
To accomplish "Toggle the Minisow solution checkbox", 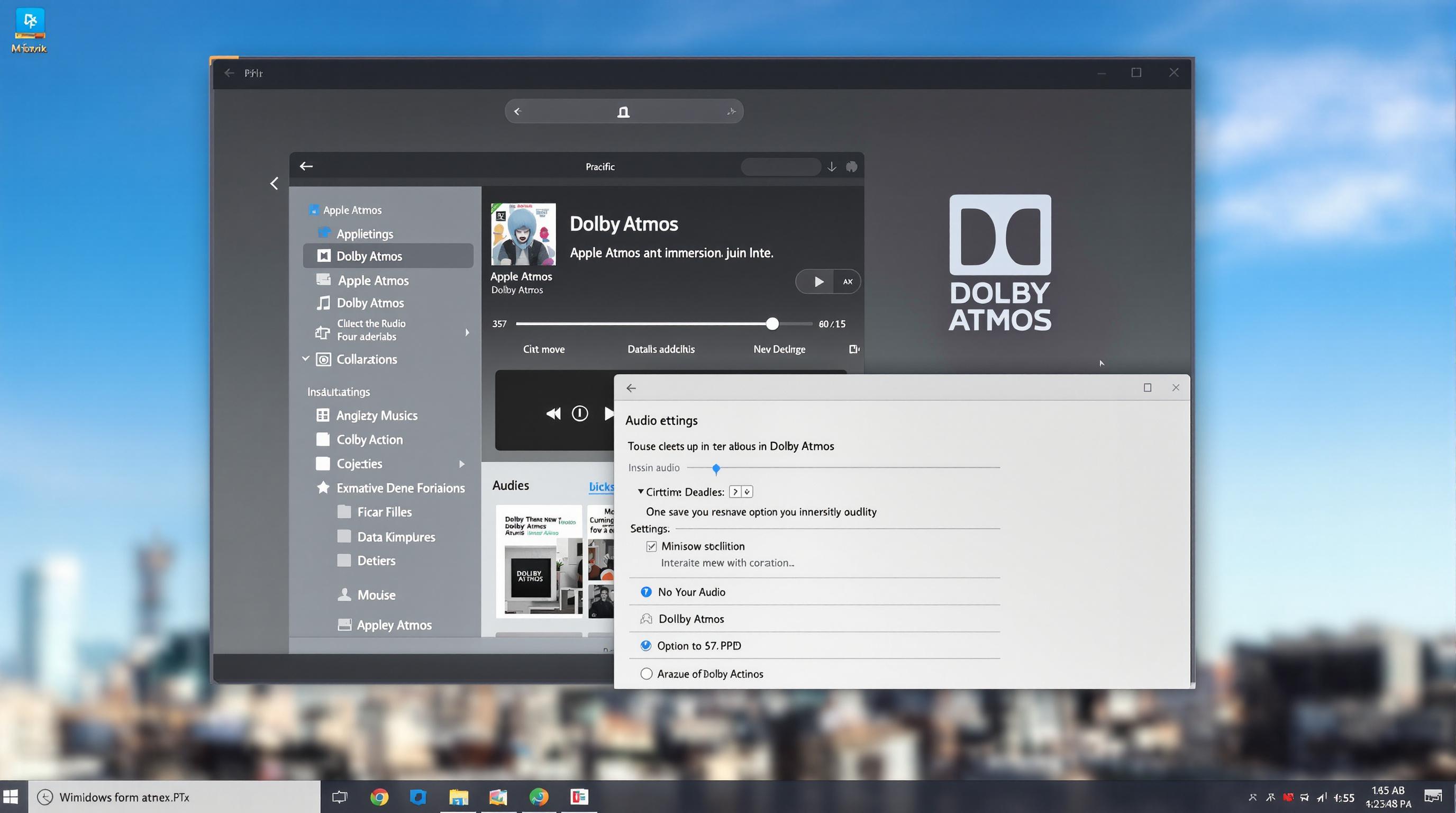I will coord(651,546).
